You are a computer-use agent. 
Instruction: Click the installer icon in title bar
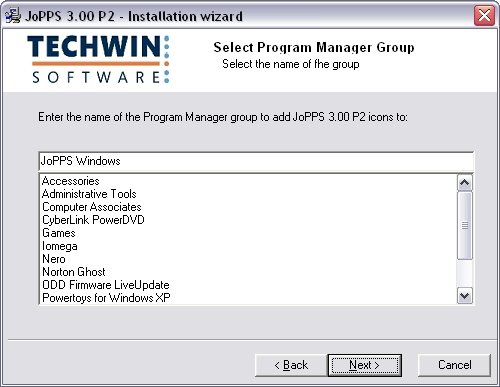(x=13, y=16)
